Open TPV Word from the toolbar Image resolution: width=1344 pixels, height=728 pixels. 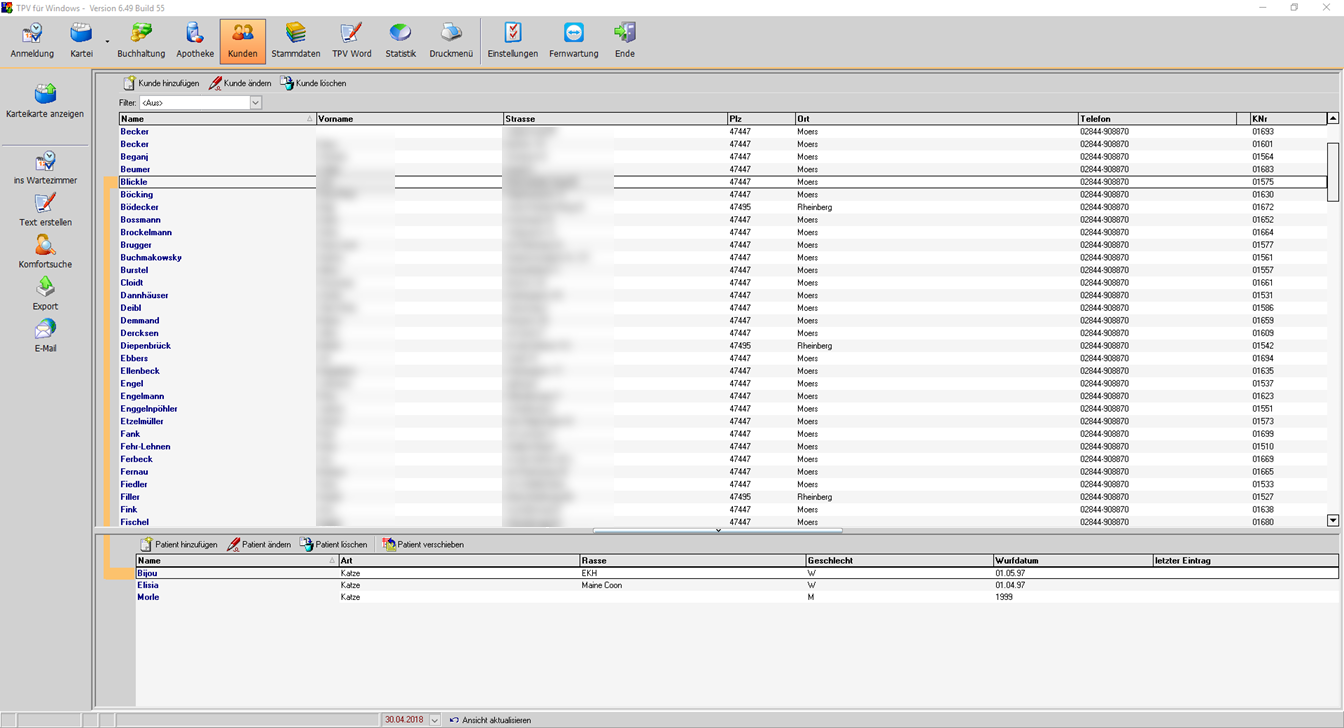(351, 41)
